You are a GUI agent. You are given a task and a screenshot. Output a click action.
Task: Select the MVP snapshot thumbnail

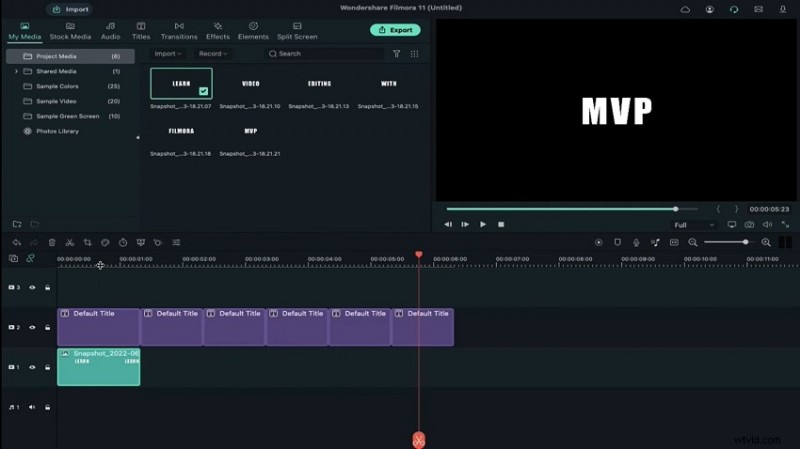tap(251, 131)
